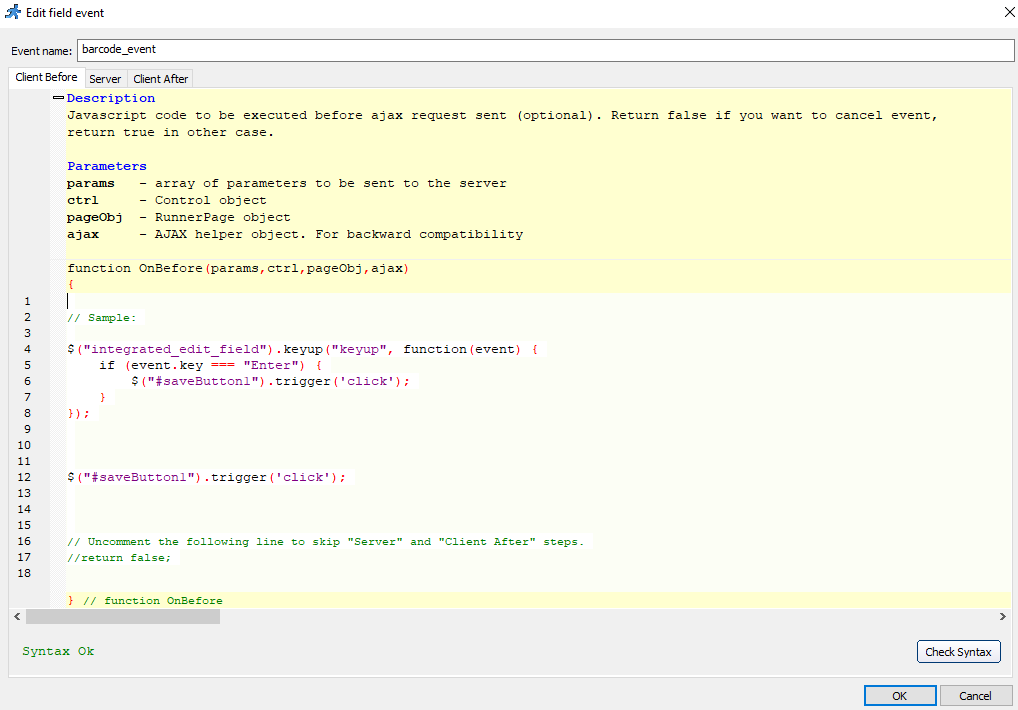Confirm the event with OK
The height and width of the screenshot is (710, 1018).
[x=899, y=695]
